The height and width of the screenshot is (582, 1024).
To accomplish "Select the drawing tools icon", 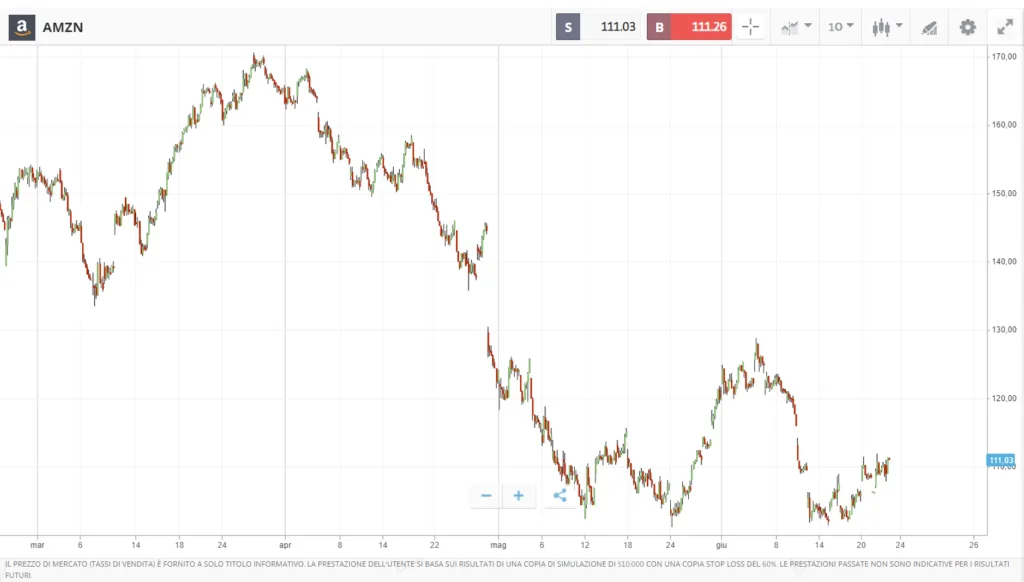I will [x=929, y=27].
